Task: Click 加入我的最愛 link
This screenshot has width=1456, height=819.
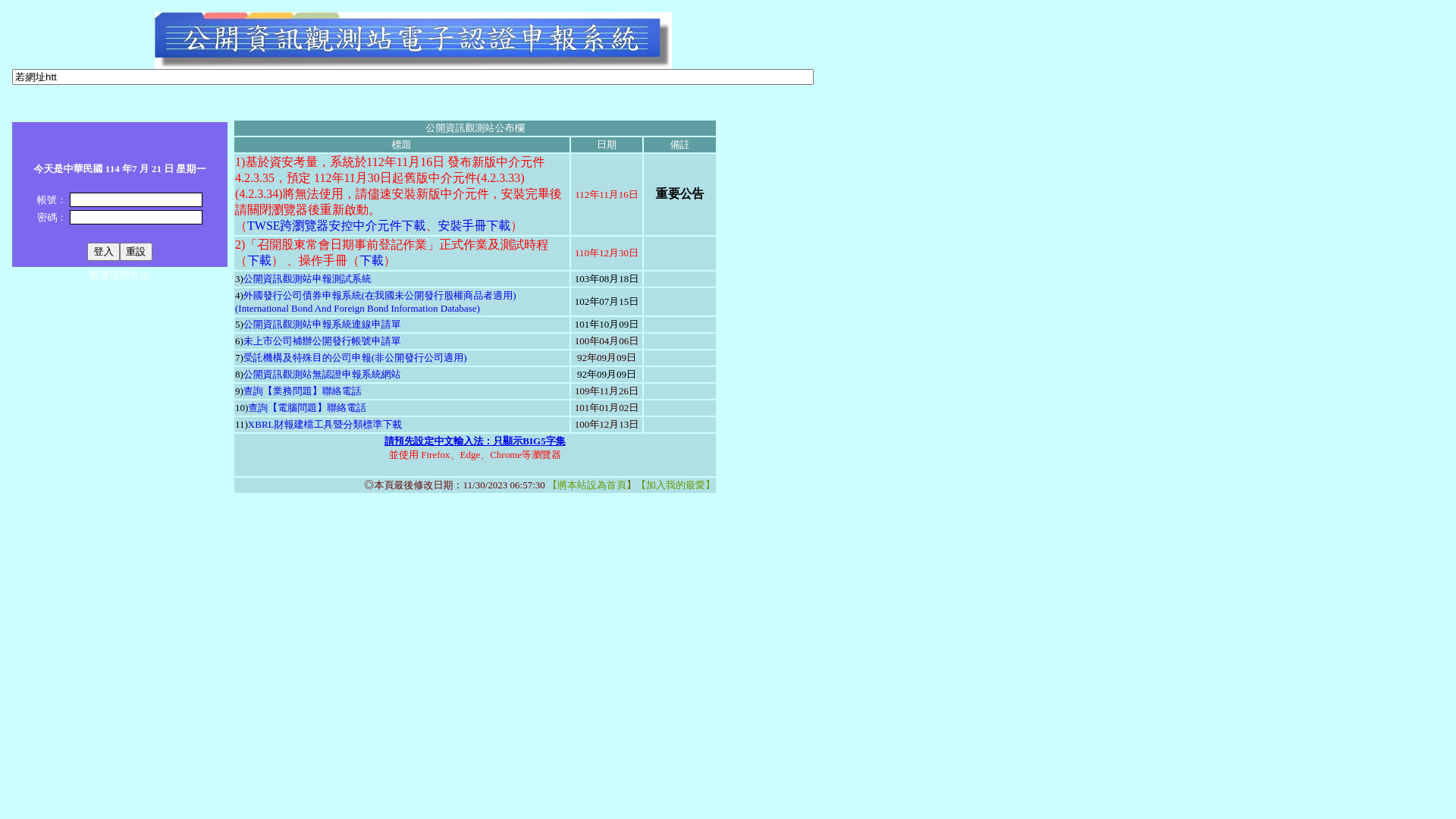Action: (676, 485)
